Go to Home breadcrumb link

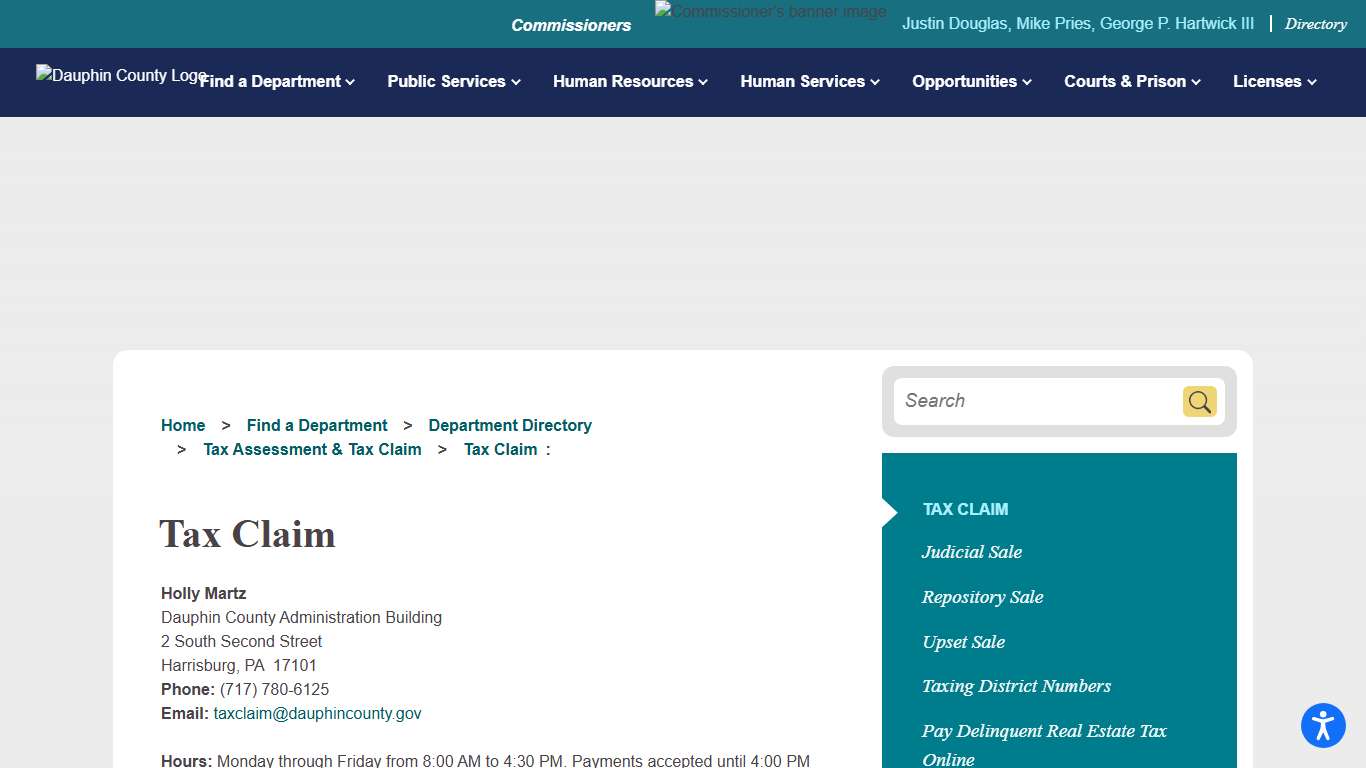tap(183, 425)
